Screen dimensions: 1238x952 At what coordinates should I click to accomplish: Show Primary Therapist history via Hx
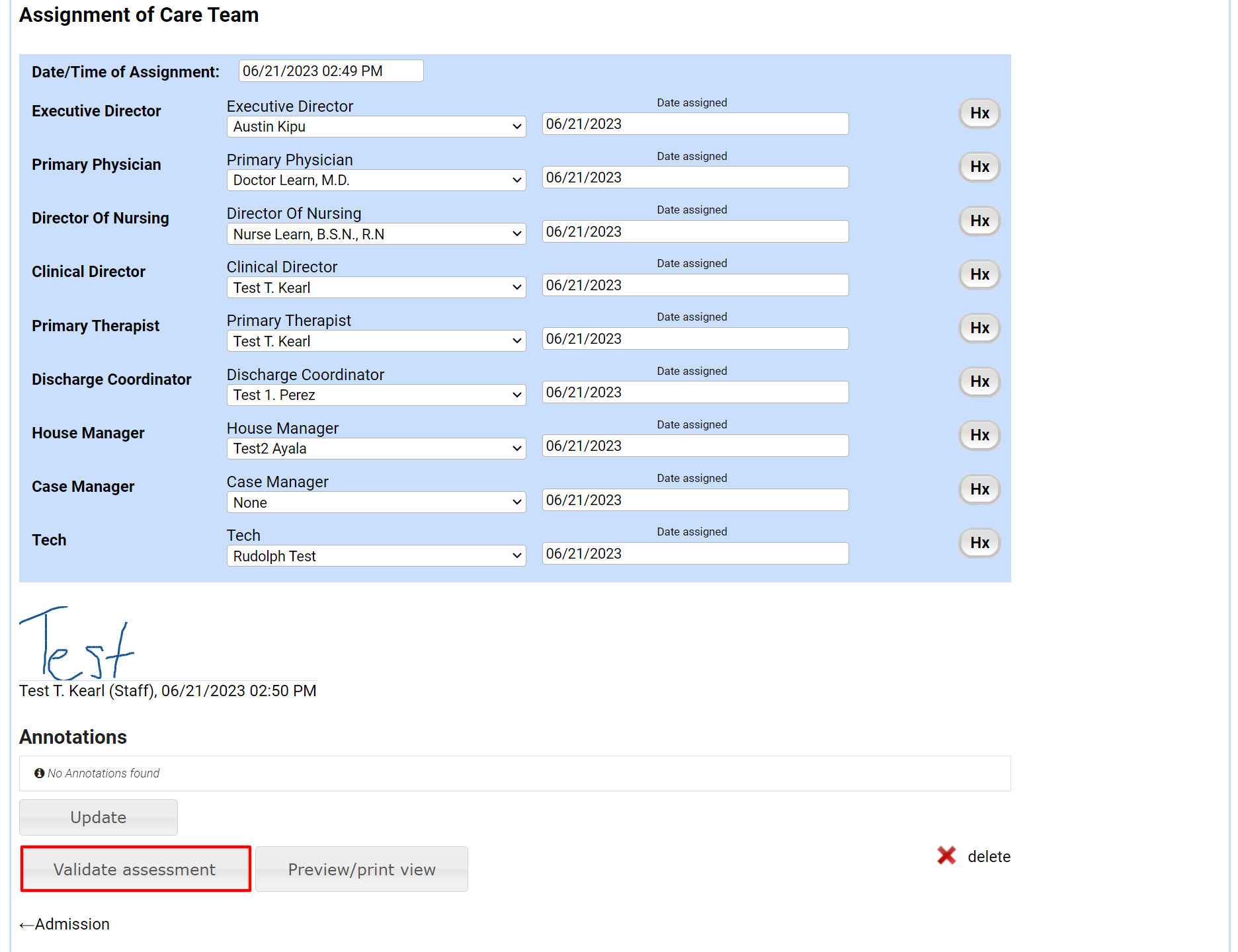tap(979, 328)
